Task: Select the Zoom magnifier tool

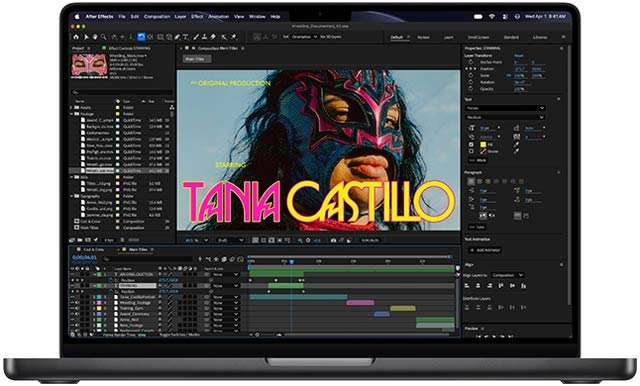Action: tap(104, 37)
